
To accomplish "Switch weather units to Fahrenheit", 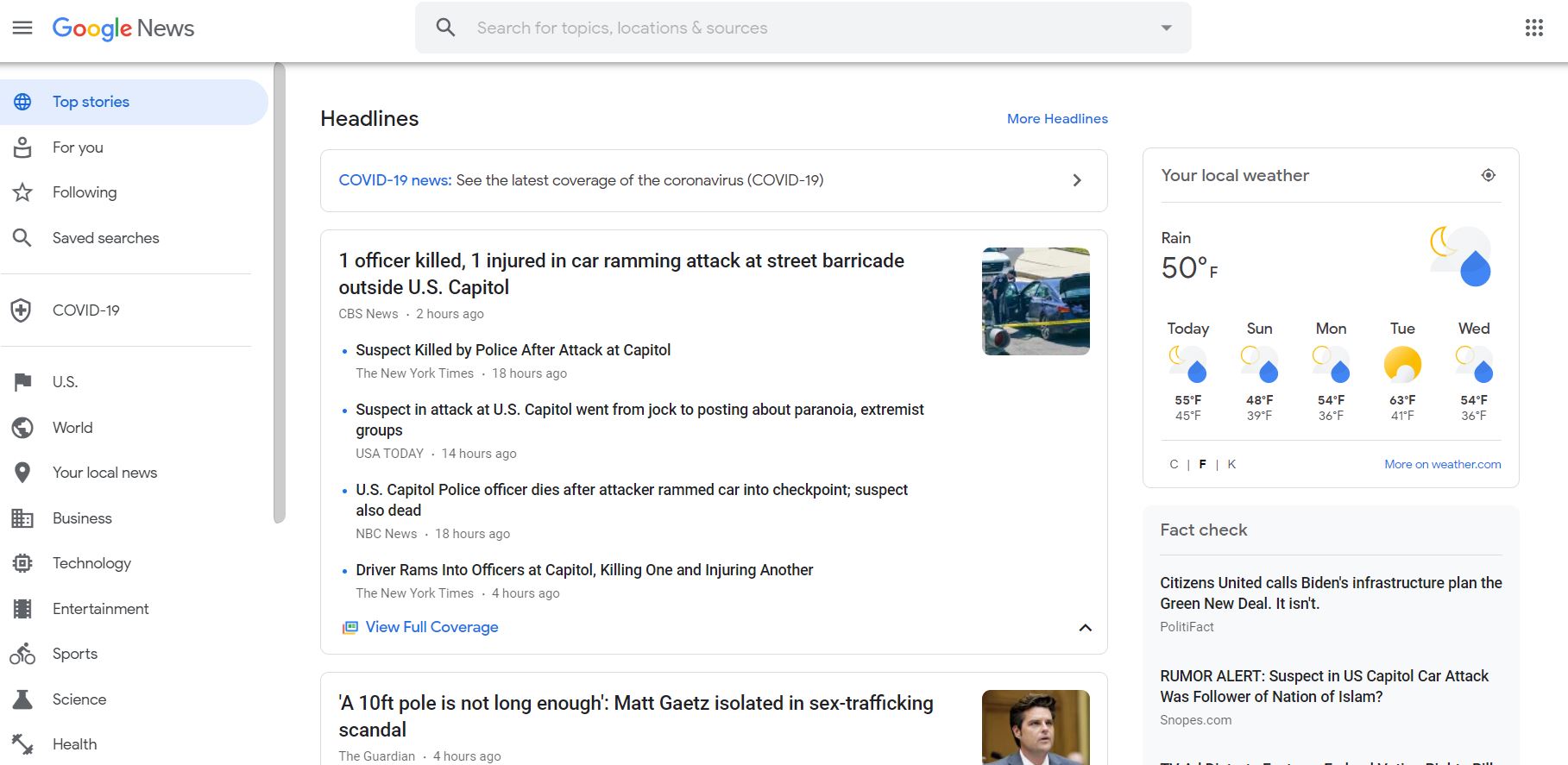I will [x=1202, y=464].
